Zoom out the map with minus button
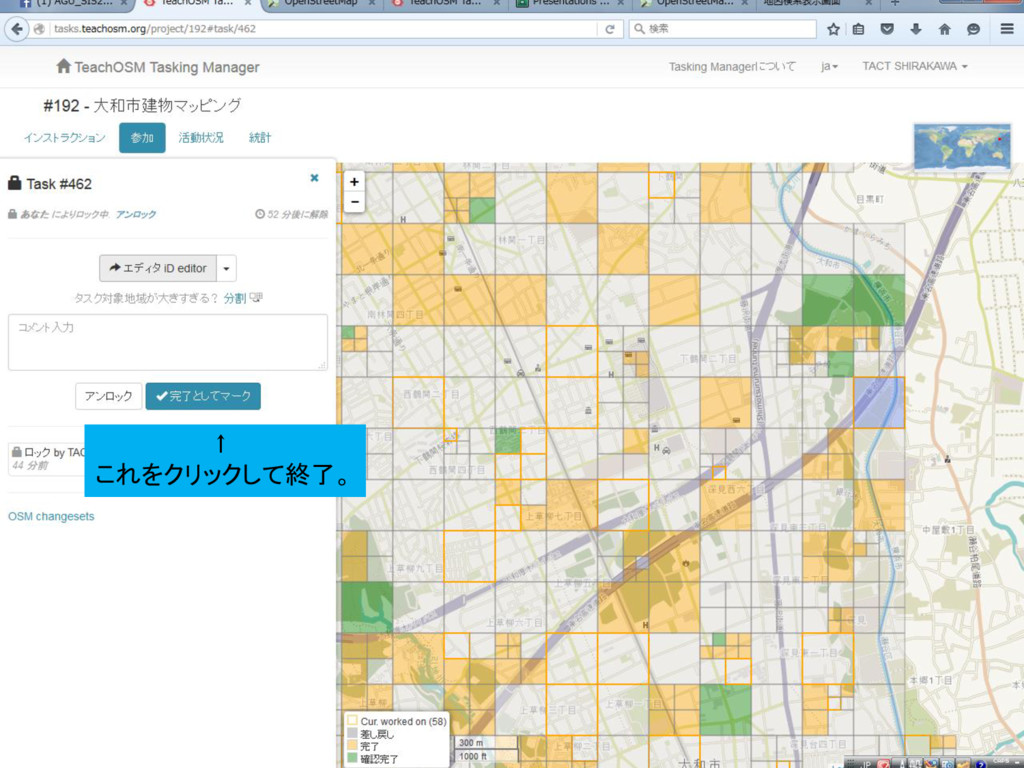The height and width of the screenshot is (768, 1024). click(354, 202)
